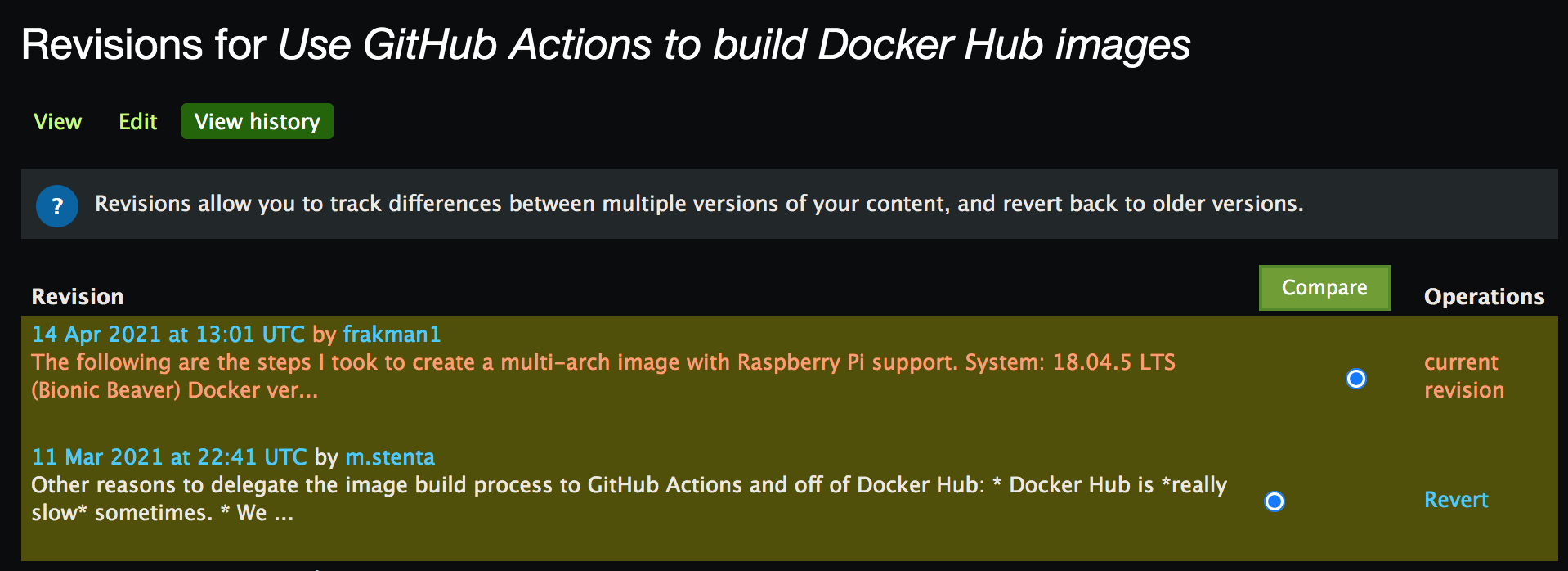Click the revisions help message text
Image resolution: width=1568 pixels, height=571 pixels.
(699, 204)
